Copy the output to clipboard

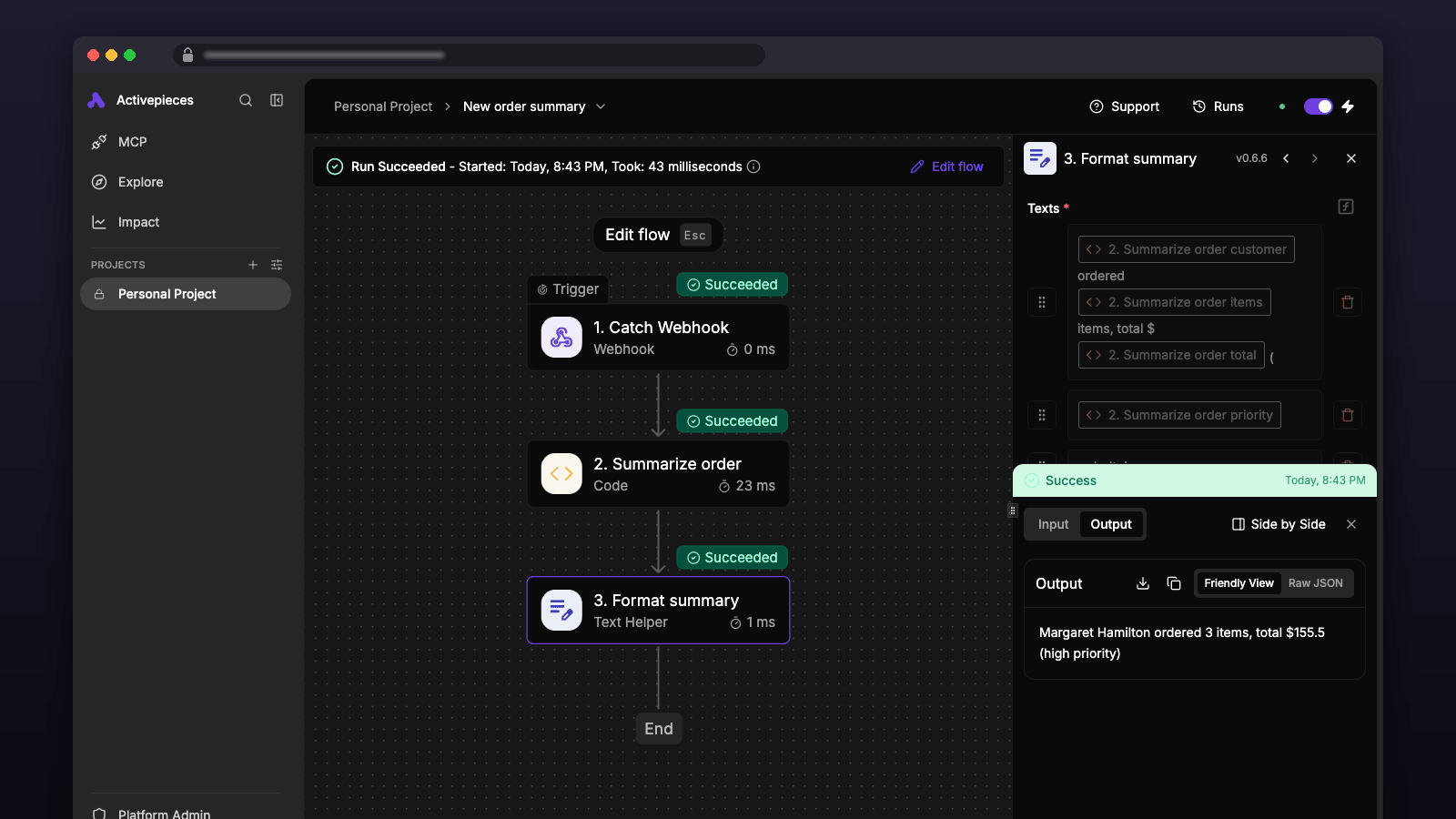[1174, 583]
